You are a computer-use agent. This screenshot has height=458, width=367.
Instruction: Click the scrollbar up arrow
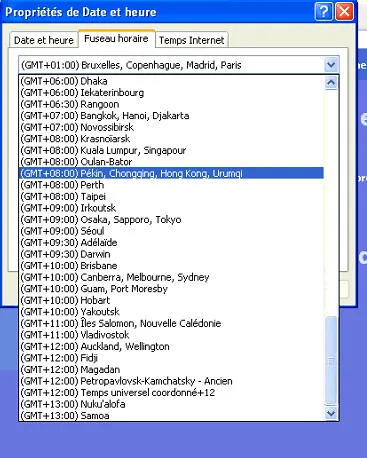tap(331, 82)
